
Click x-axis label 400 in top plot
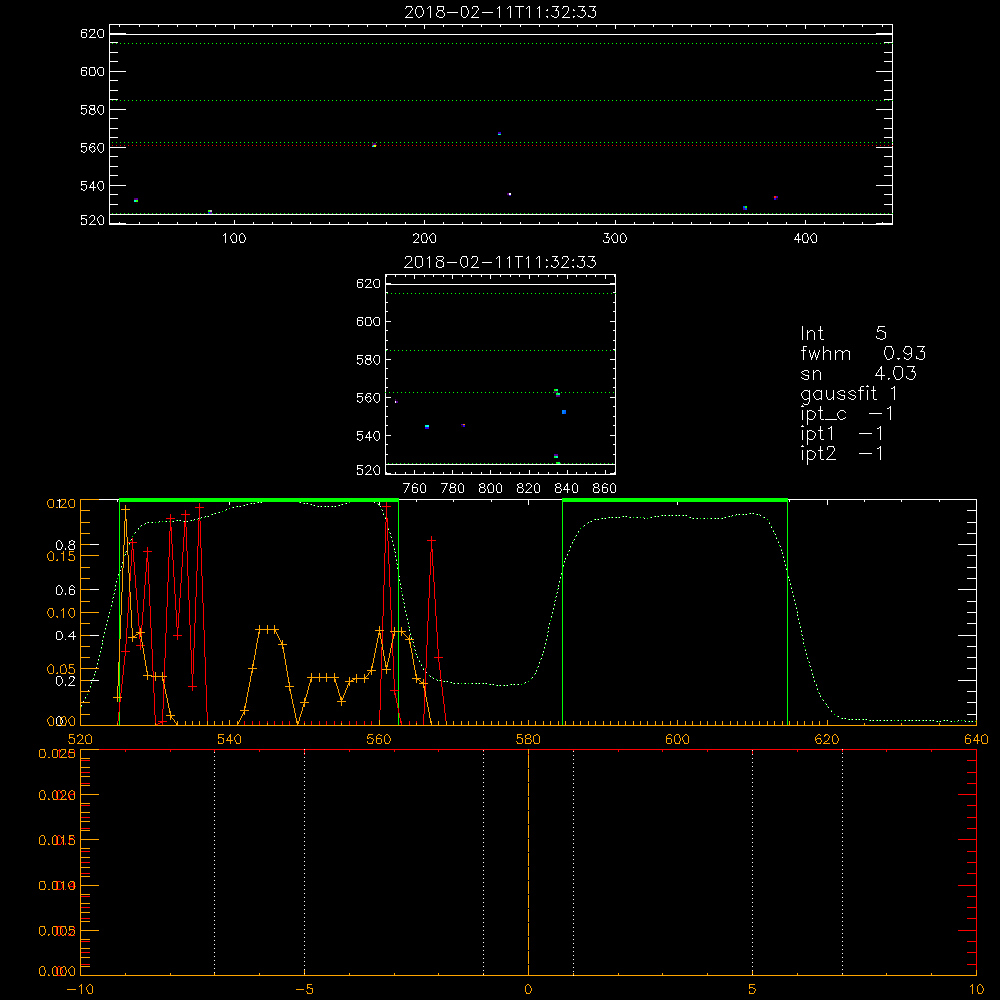coord(805,239)
